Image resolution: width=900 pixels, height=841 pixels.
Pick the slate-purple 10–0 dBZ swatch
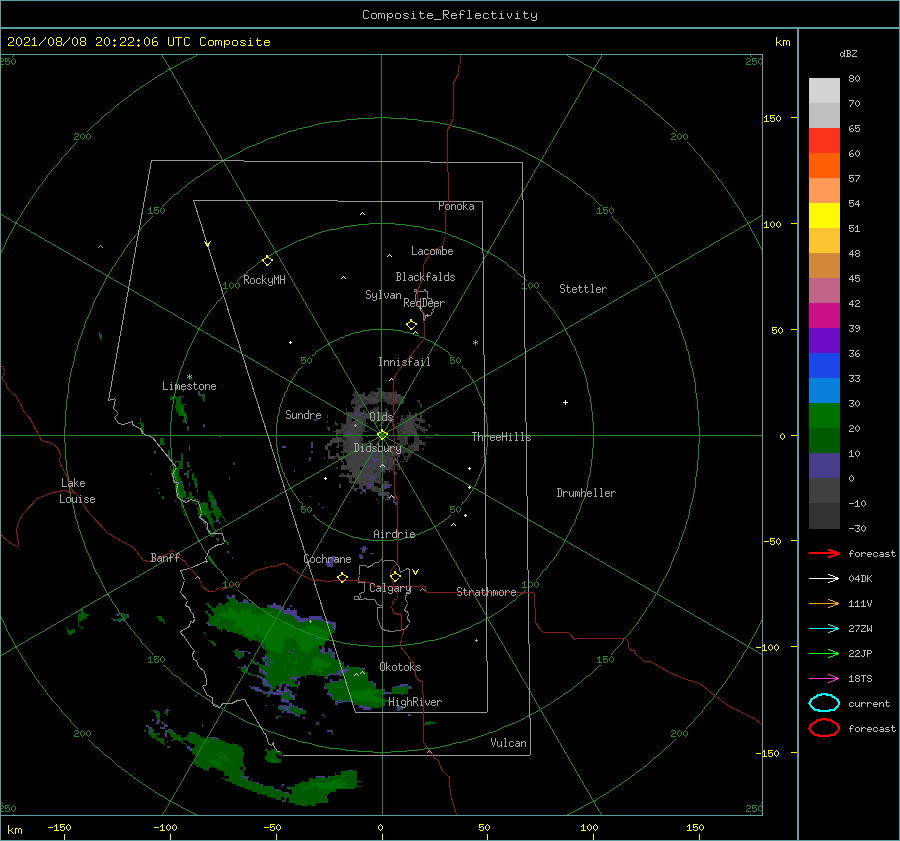(x=824, y=466)
